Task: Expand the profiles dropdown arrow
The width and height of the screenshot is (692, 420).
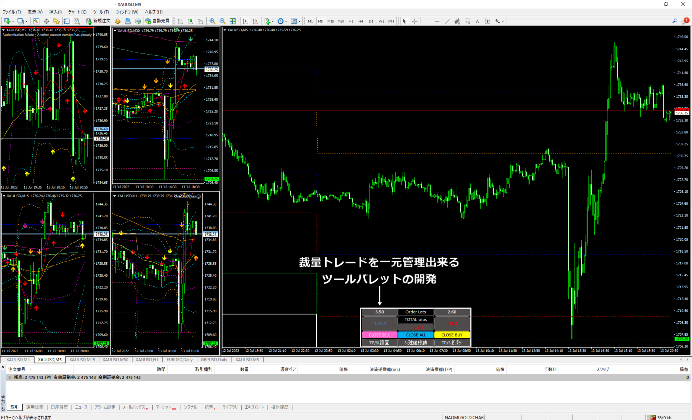Action: (x=26, y=21)
